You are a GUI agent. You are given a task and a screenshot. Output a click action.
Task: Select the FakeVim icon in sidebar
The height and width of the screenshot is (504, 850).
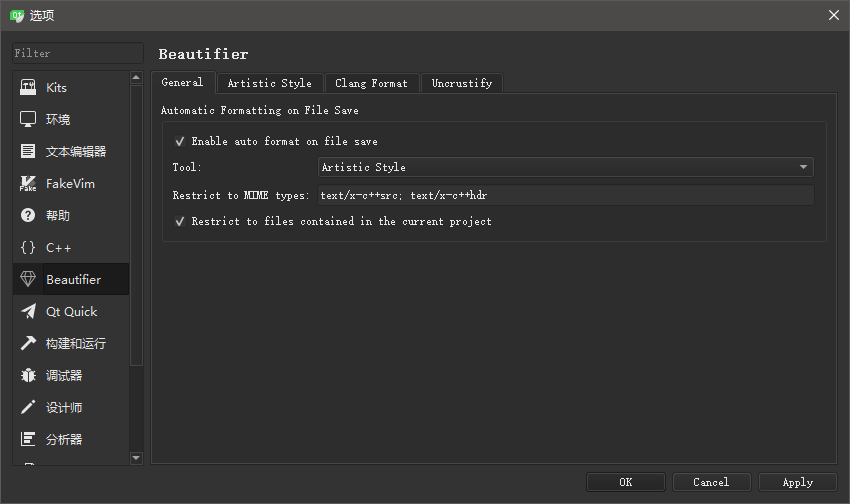(x=28, y=184)
